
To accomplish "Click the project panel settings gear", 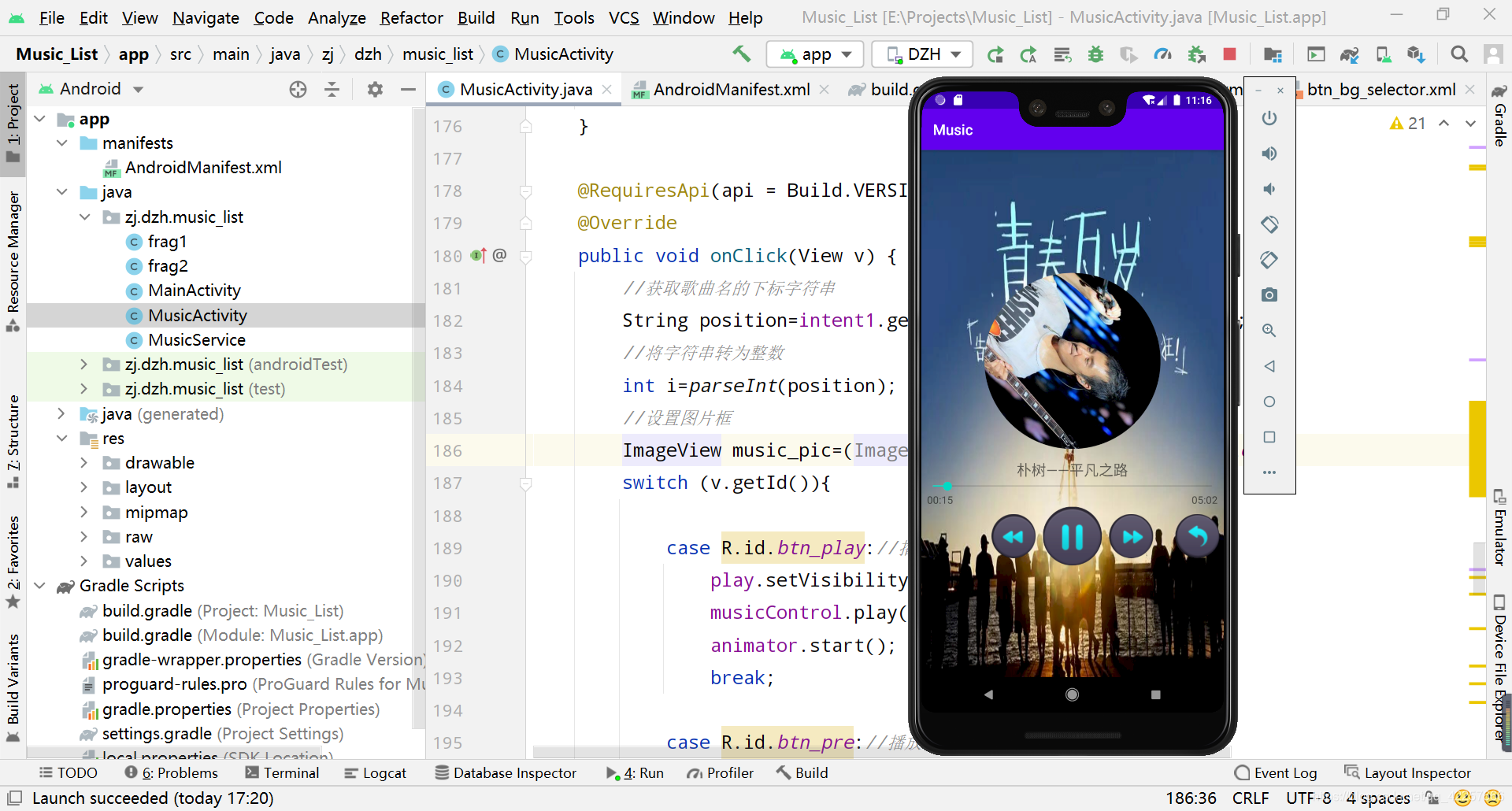I will [x=375, y=89].
